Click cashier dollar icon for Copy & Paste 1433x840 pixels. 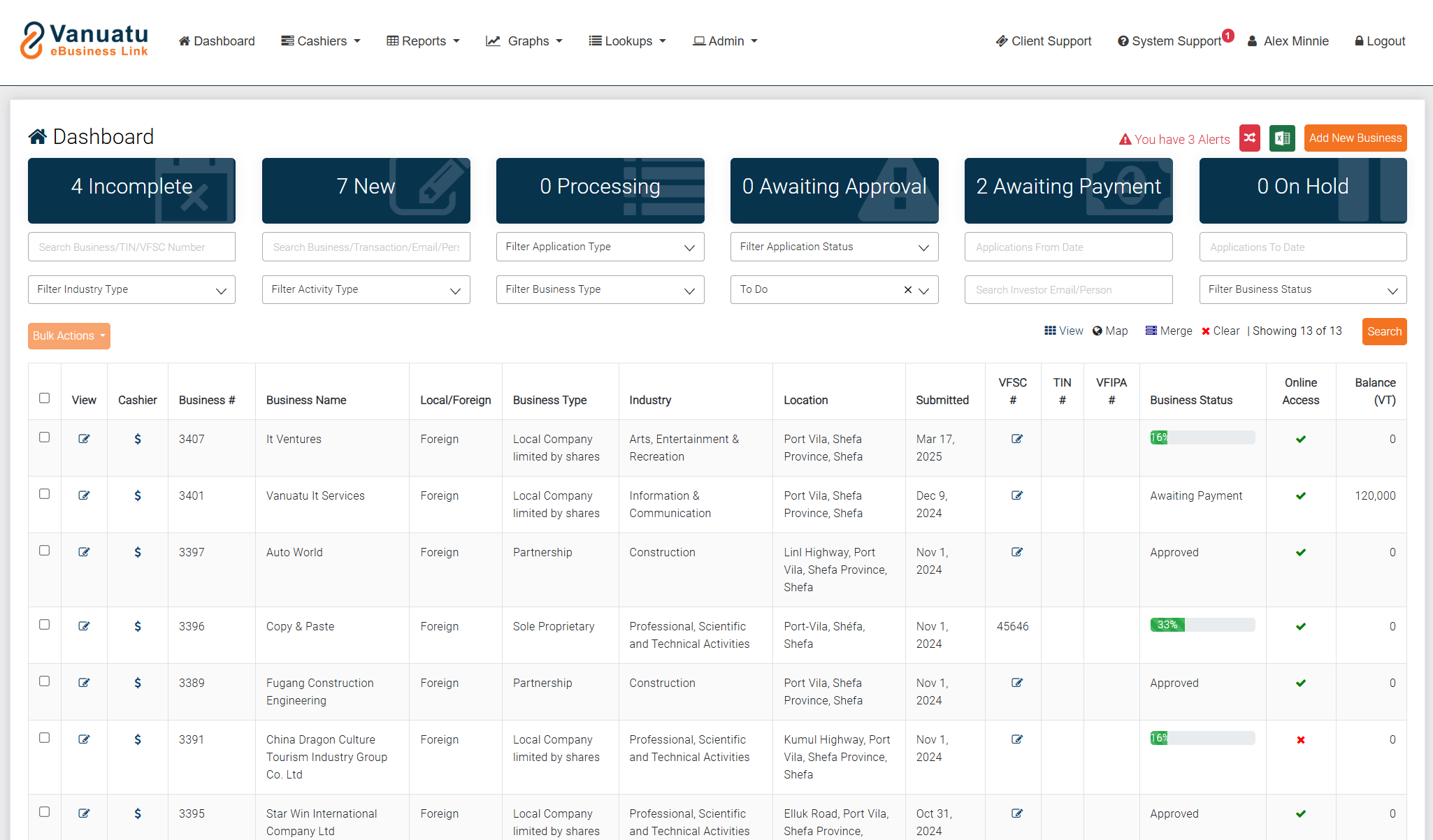click(x=138, y=626)
